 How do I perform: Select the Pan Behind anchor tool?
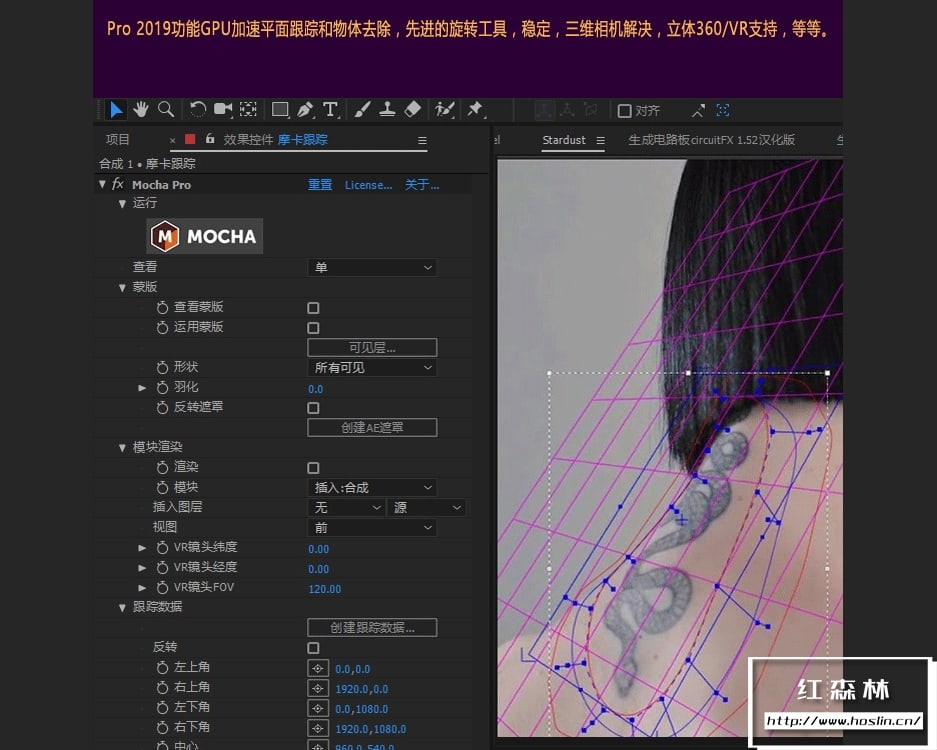click(248, 109)
